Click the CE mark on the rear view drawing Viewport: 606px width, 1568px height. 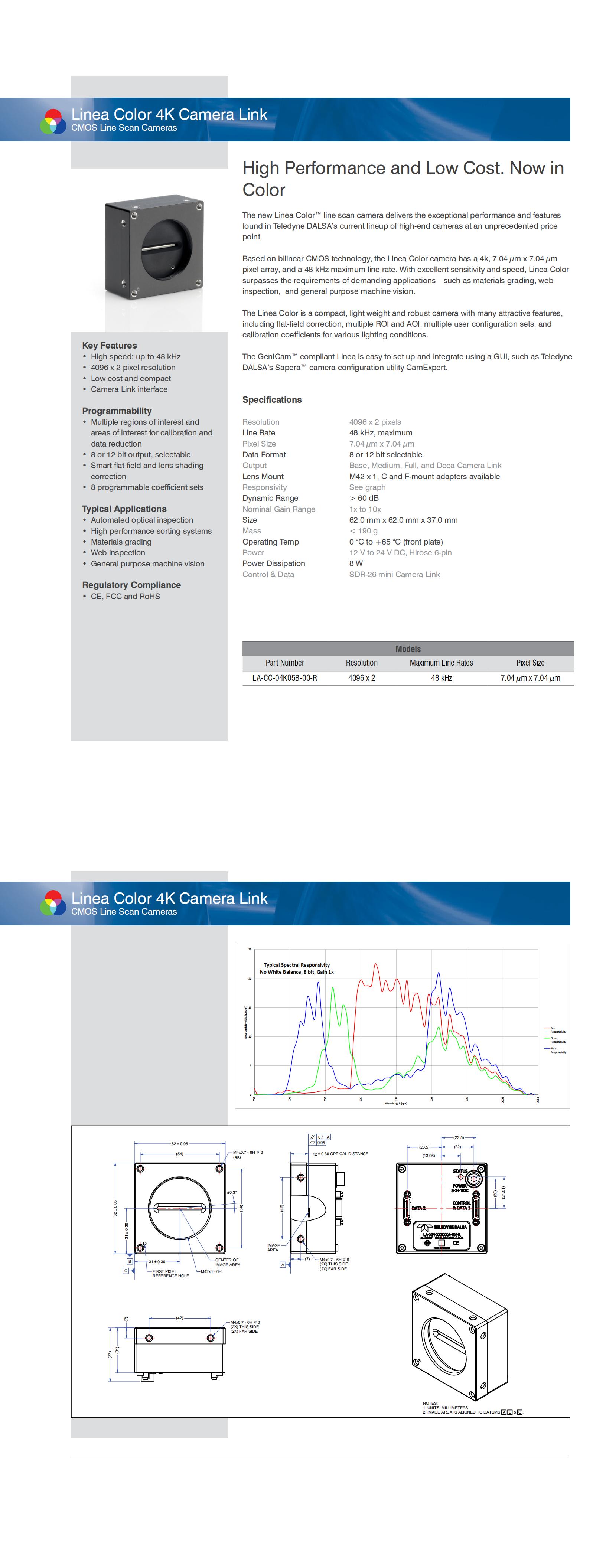[456, 1242]
